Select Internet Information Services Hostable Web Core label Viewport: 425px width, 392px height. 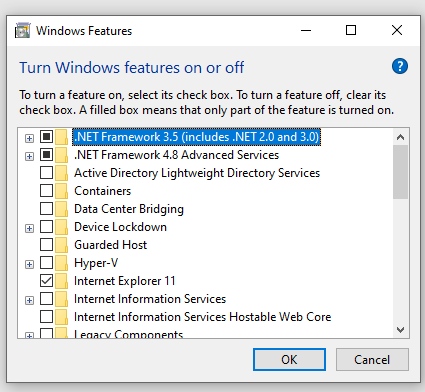coord(203,317)
